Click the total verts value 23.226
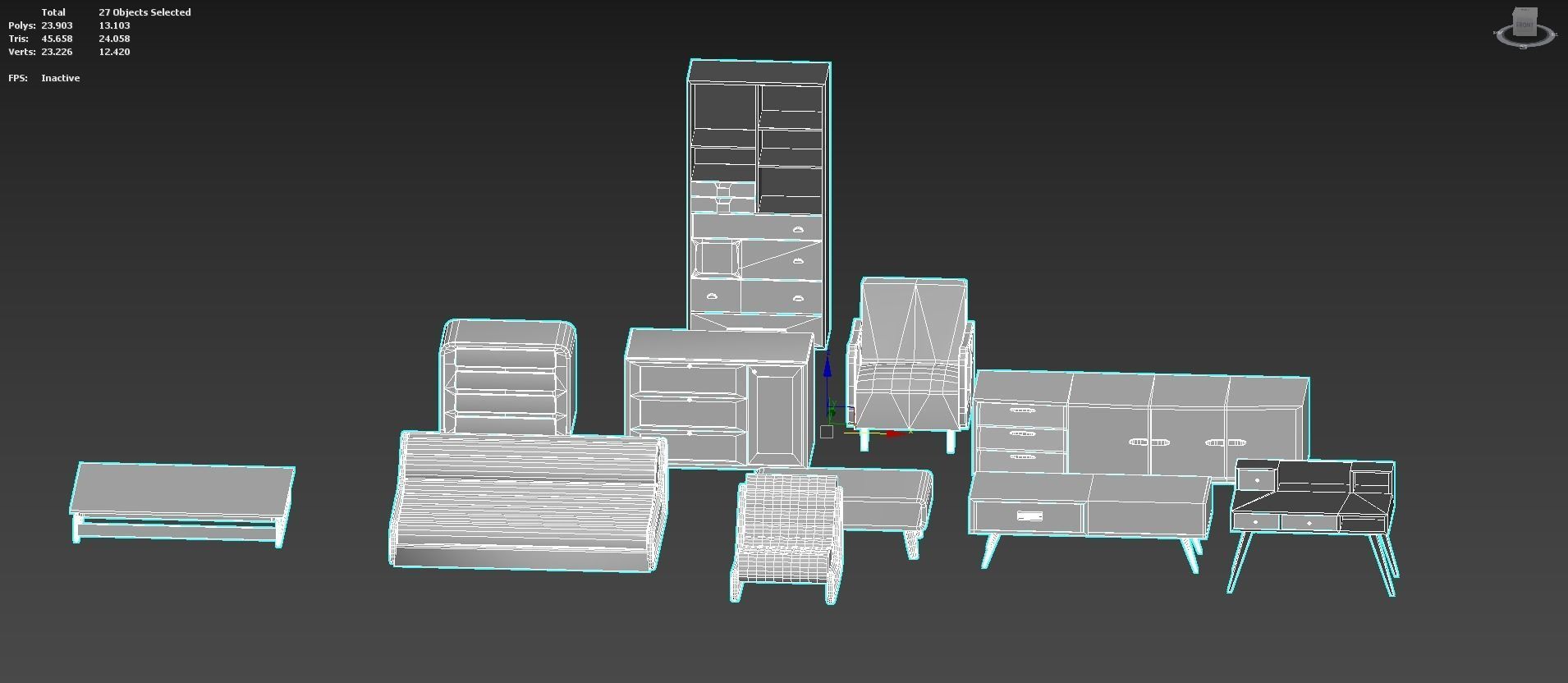The image size is (1568, 683). 57,52
